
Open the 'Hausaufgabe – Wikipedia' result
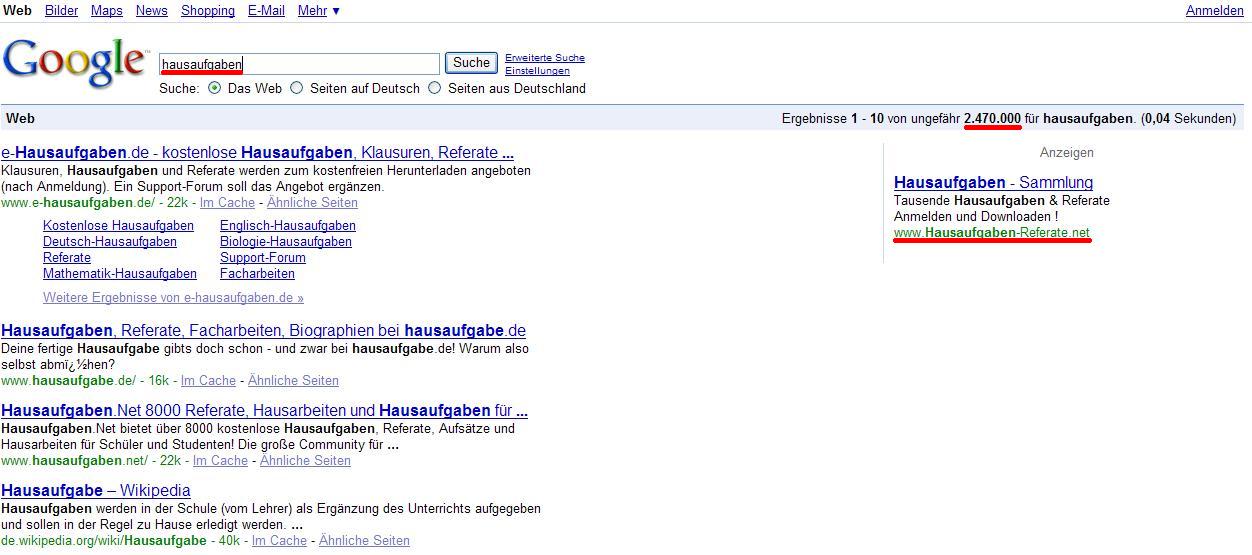tap(96, 490)
